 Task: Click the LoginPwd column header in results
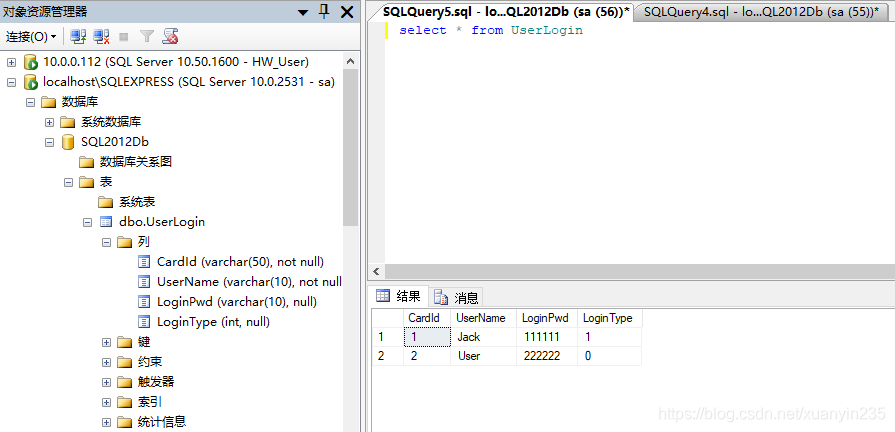pyautogui.click(x=547, y=318)
